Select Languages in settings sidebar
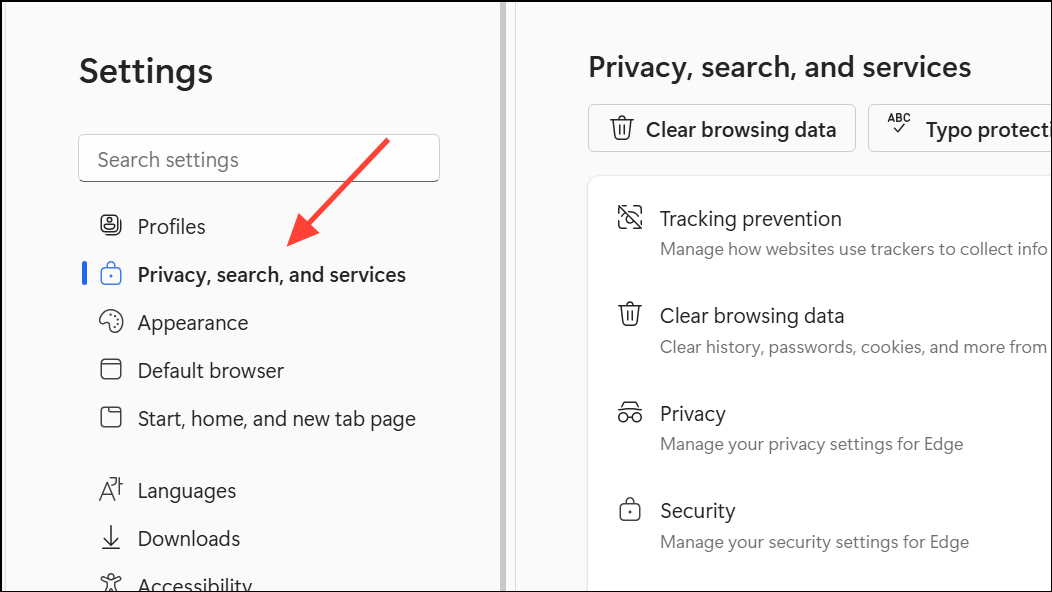This screenshot has height=592, width=1052. (187, 491)
